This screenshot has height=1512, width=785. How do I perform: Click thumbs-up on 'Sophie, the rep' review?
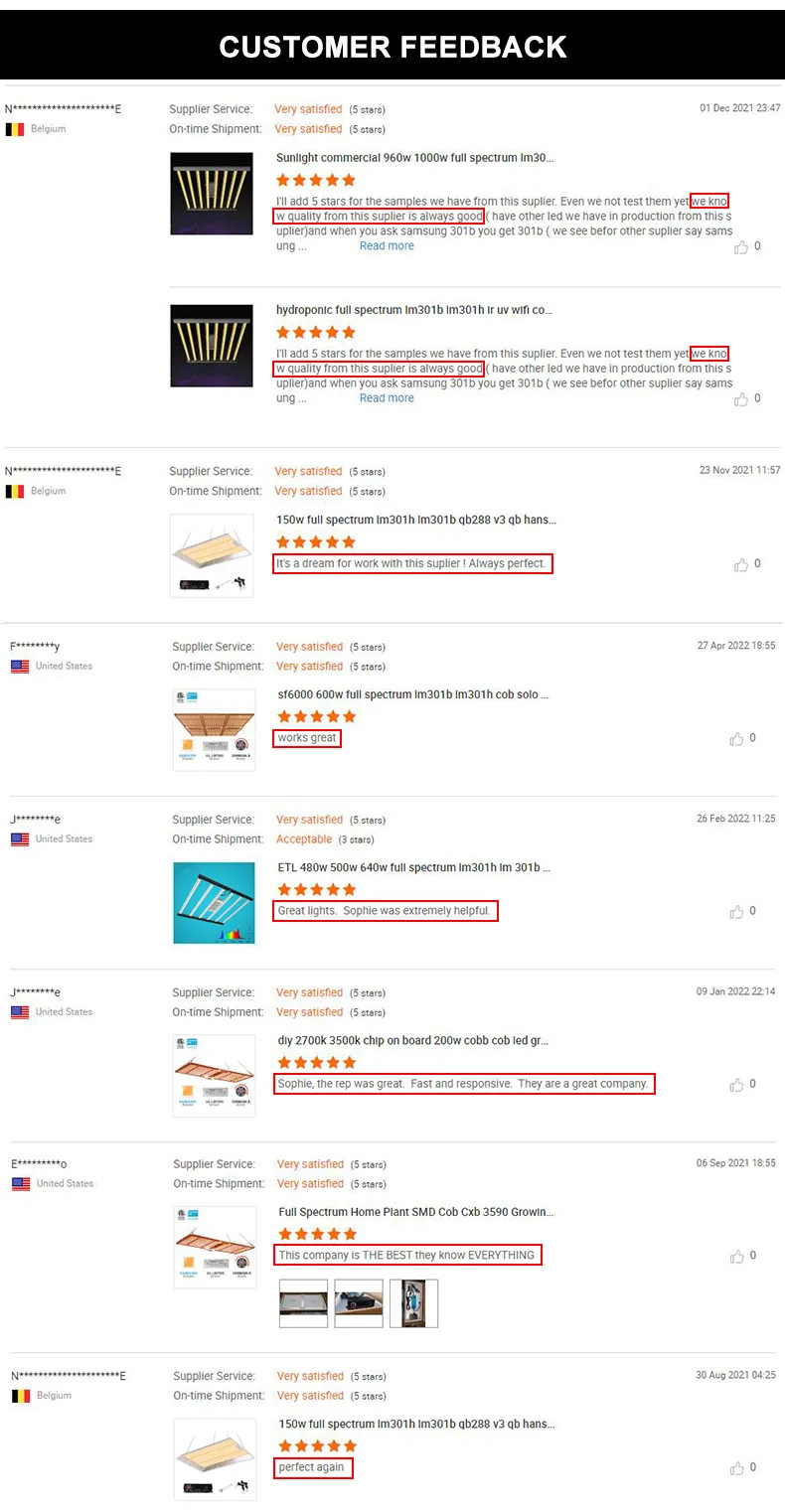[736, 1085]
